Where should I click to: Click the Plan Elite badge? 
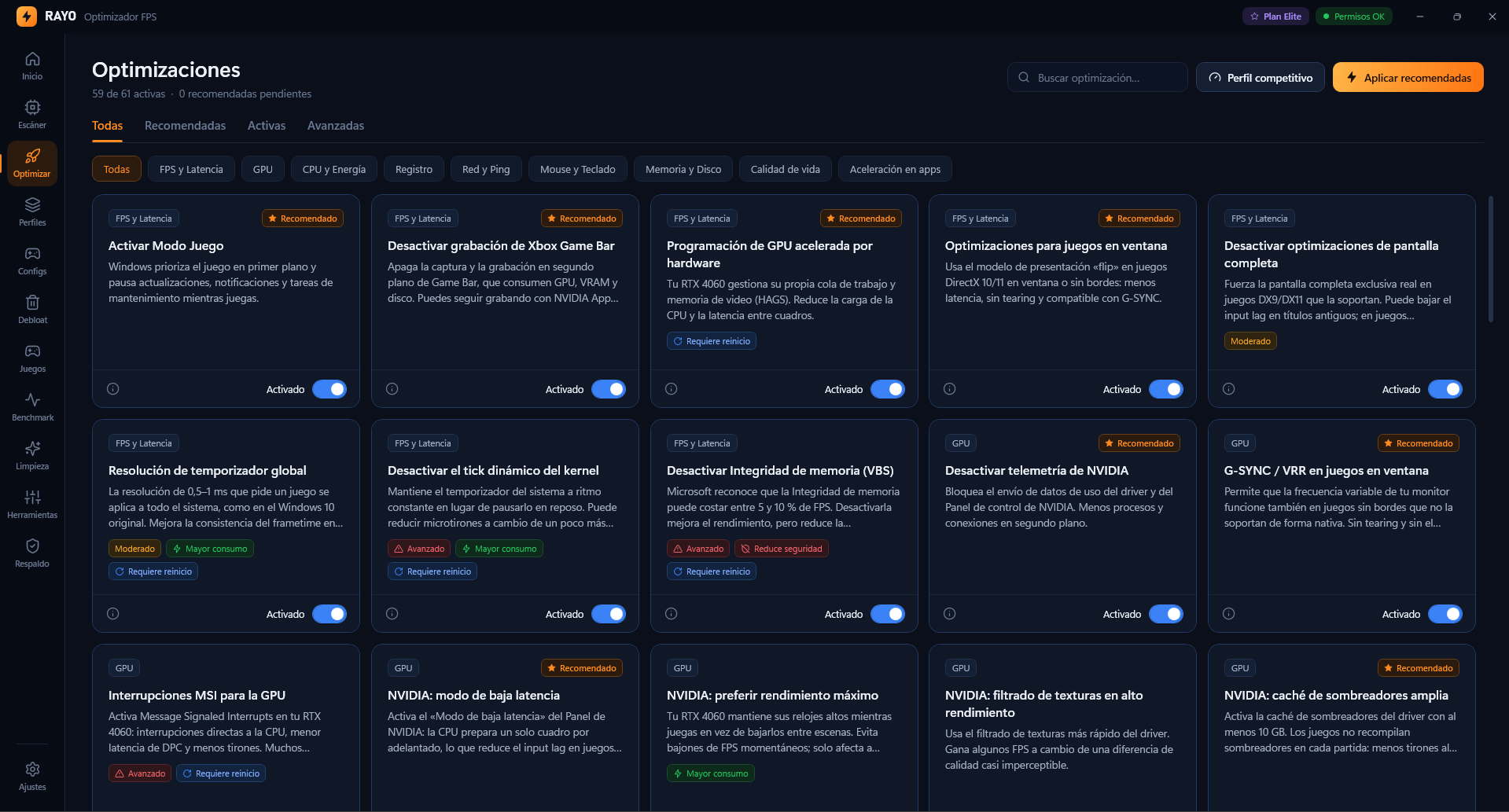click(1275, 17)
